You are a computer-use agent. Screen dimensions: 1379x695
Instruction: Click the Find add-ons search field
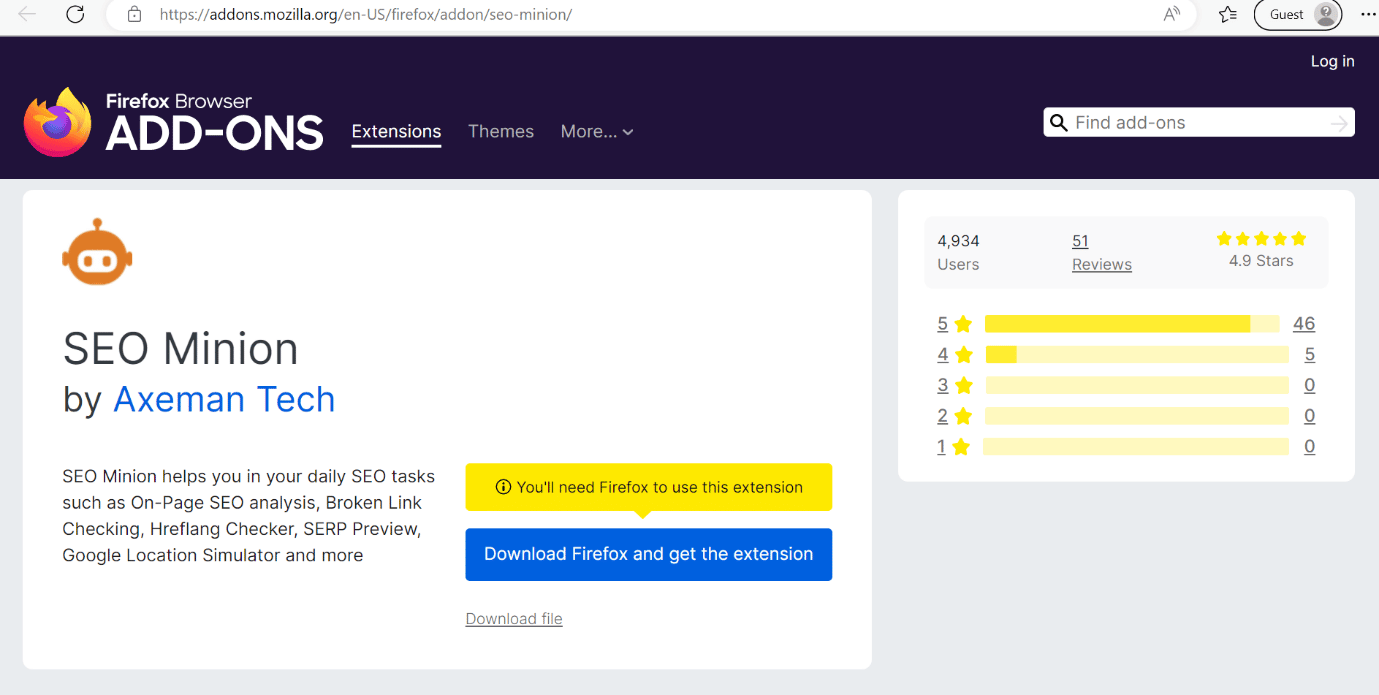[x=1198, y=123]
